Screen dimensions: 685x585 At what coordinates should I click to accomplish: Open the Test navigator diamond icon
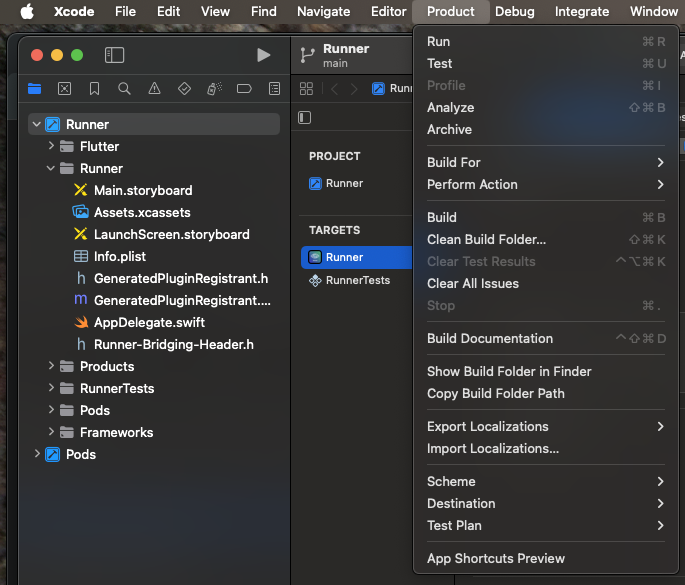click(x=184, y=89)
